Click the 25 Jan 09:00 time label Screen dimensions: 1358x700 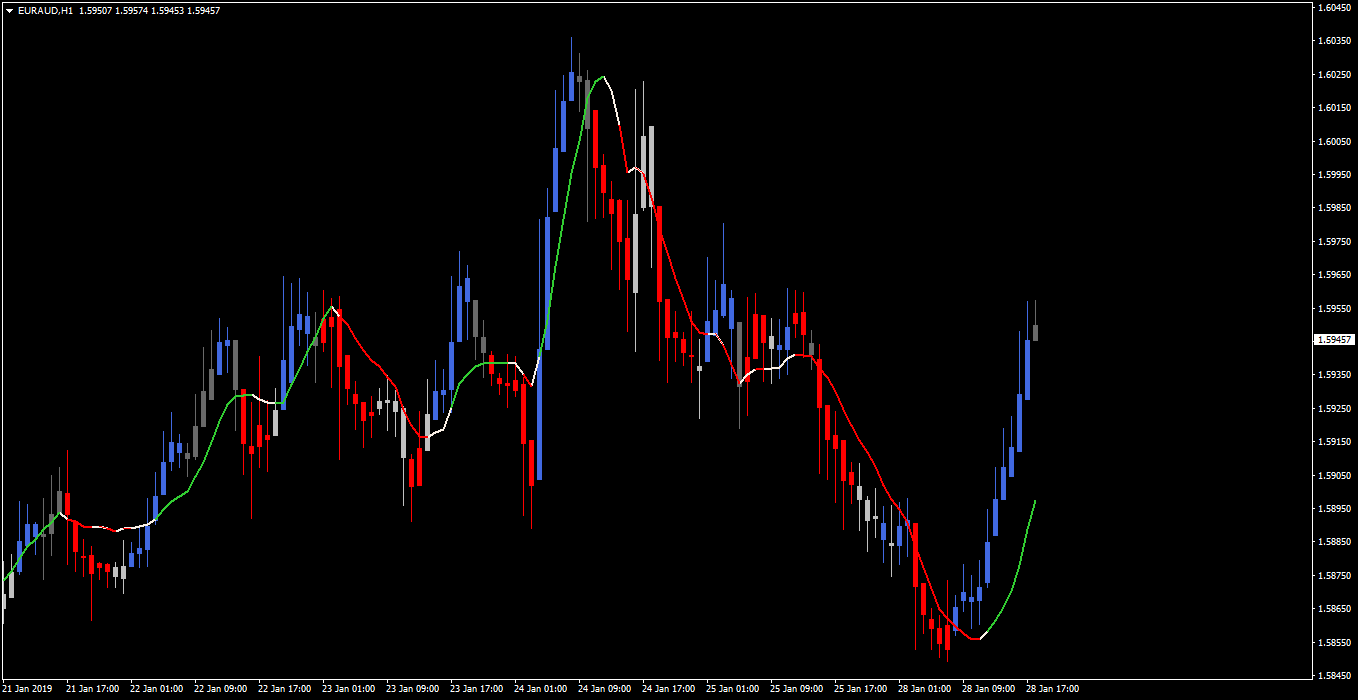click(x=797, y=689)
